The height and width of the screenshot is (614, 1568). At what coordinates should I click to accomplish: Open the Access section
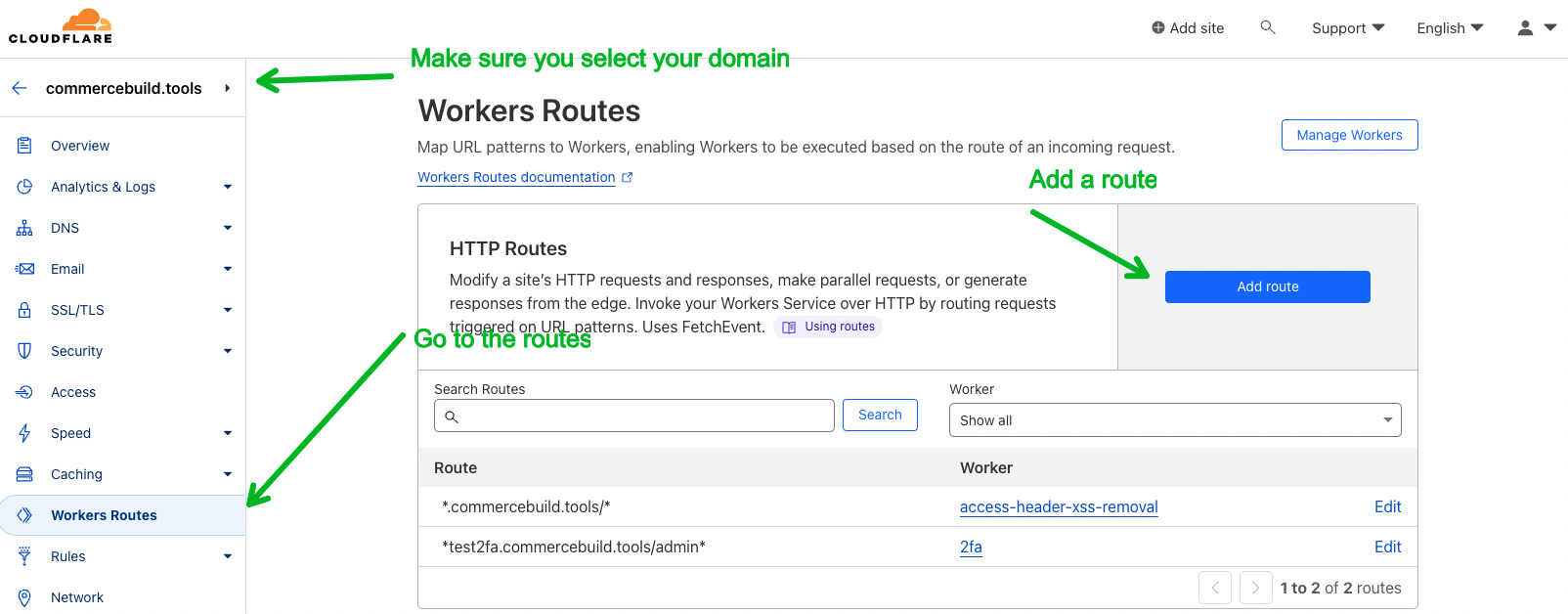[73, 392]
